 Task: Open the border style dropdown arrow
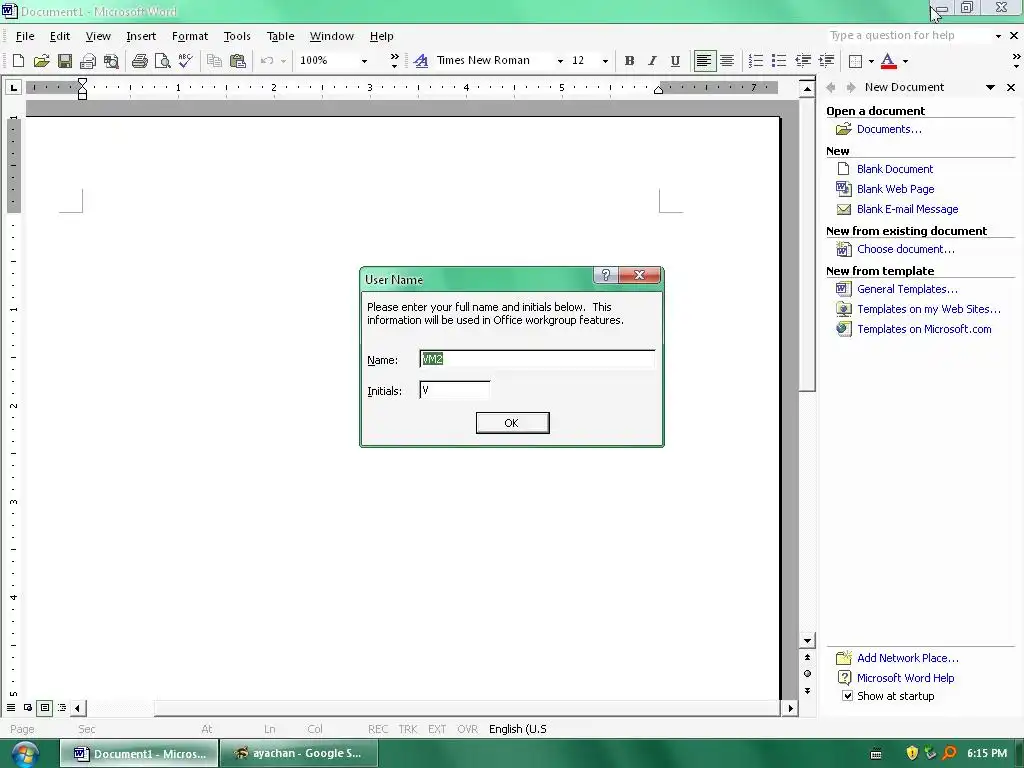871,61
